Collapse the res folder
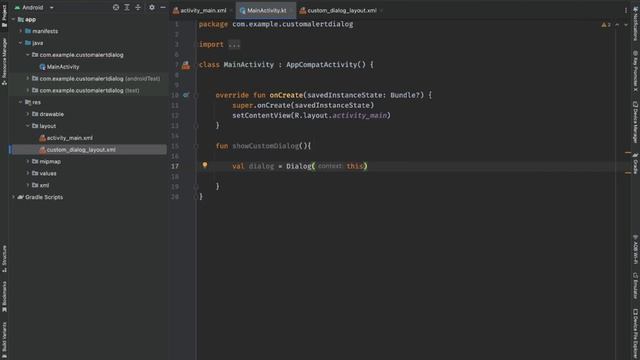This screenshot has width=640, height=360. 20,102
